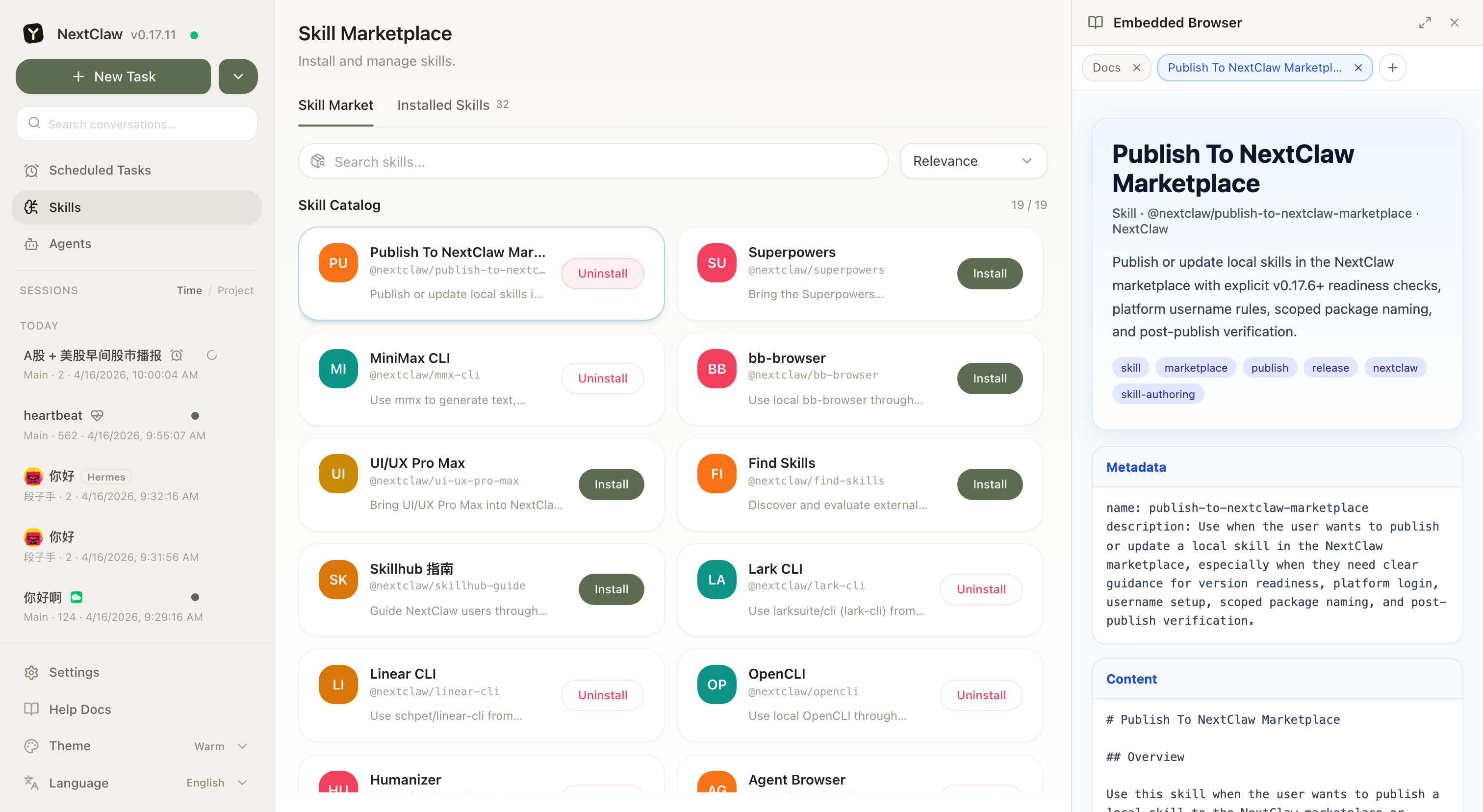Open Help Docs from the sidebar
Viewport: 1483px width, 812px height.
coord(79,709)
